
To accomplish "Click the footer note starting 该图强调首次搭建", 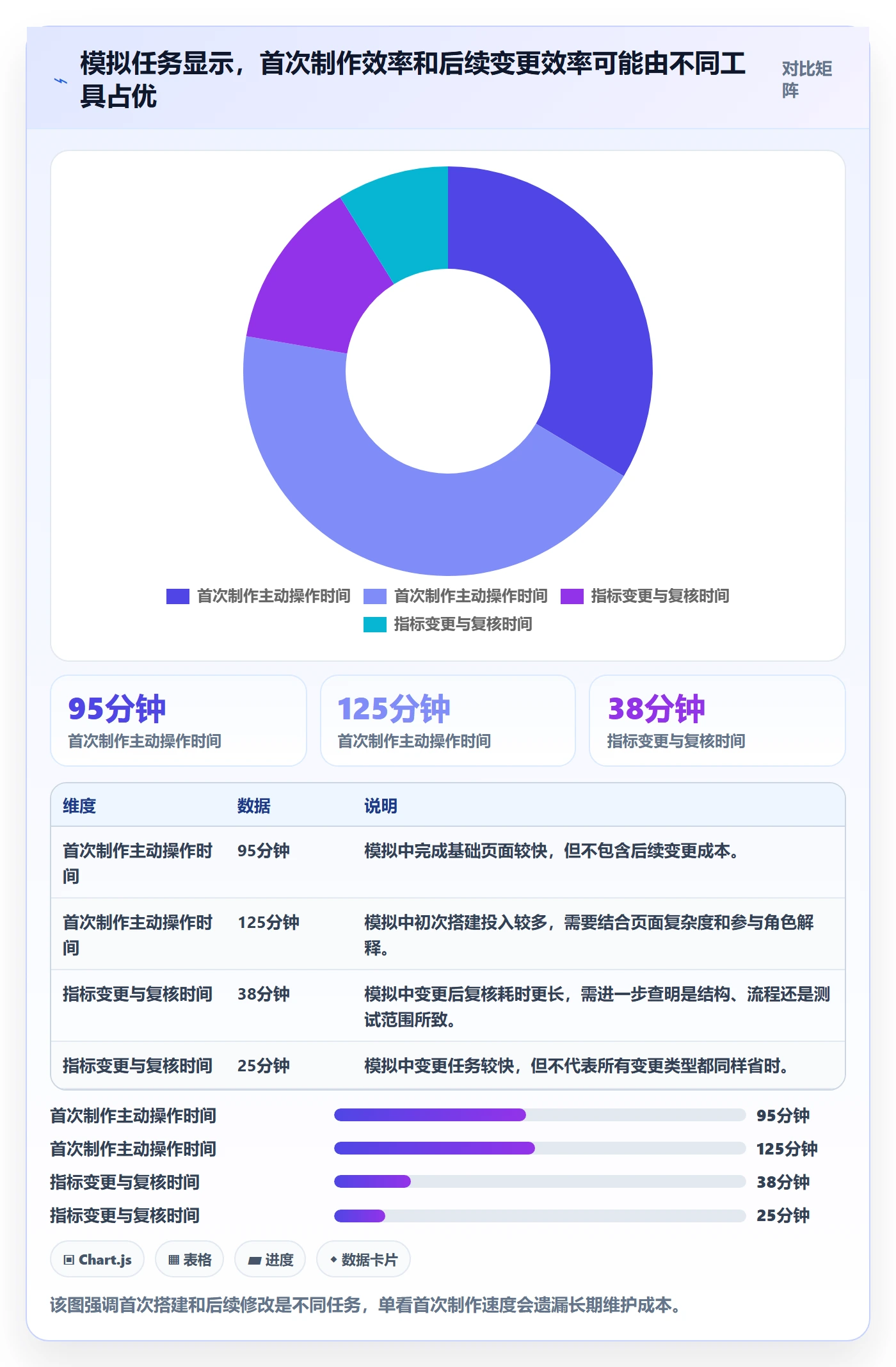I will [365, 1305].
